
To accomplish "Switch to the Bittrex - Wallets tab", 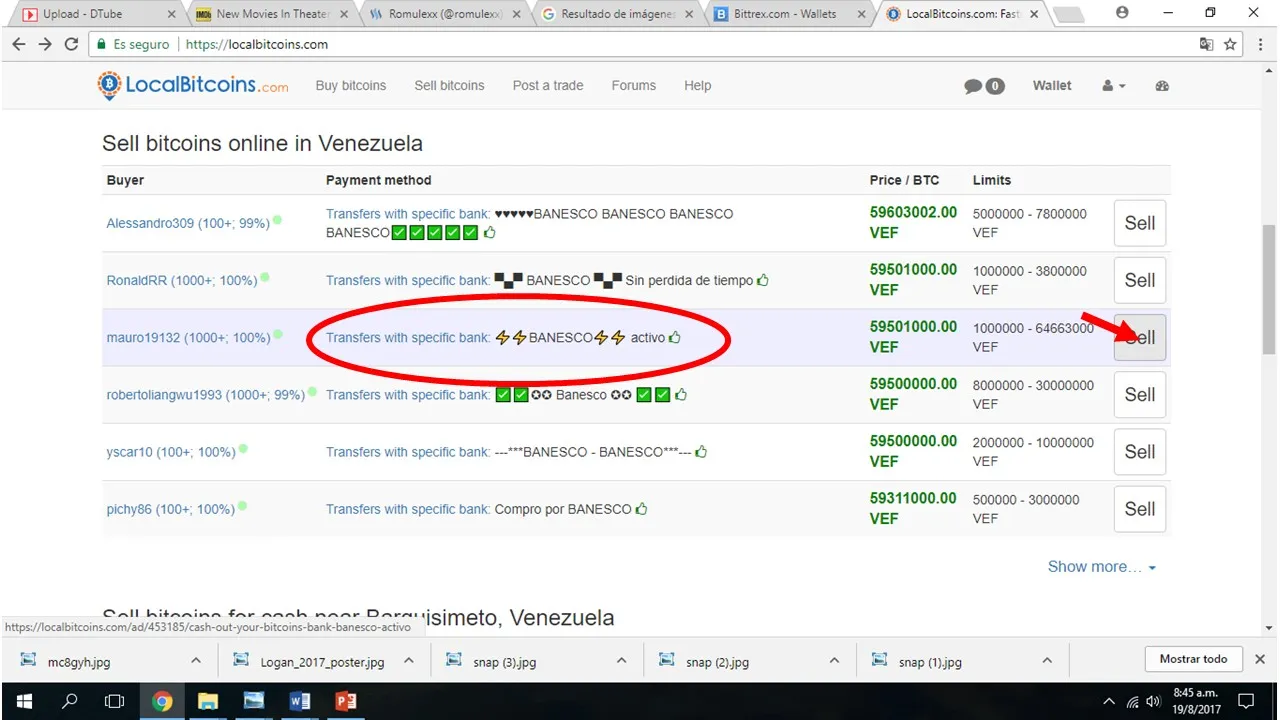I will point(789,14).
